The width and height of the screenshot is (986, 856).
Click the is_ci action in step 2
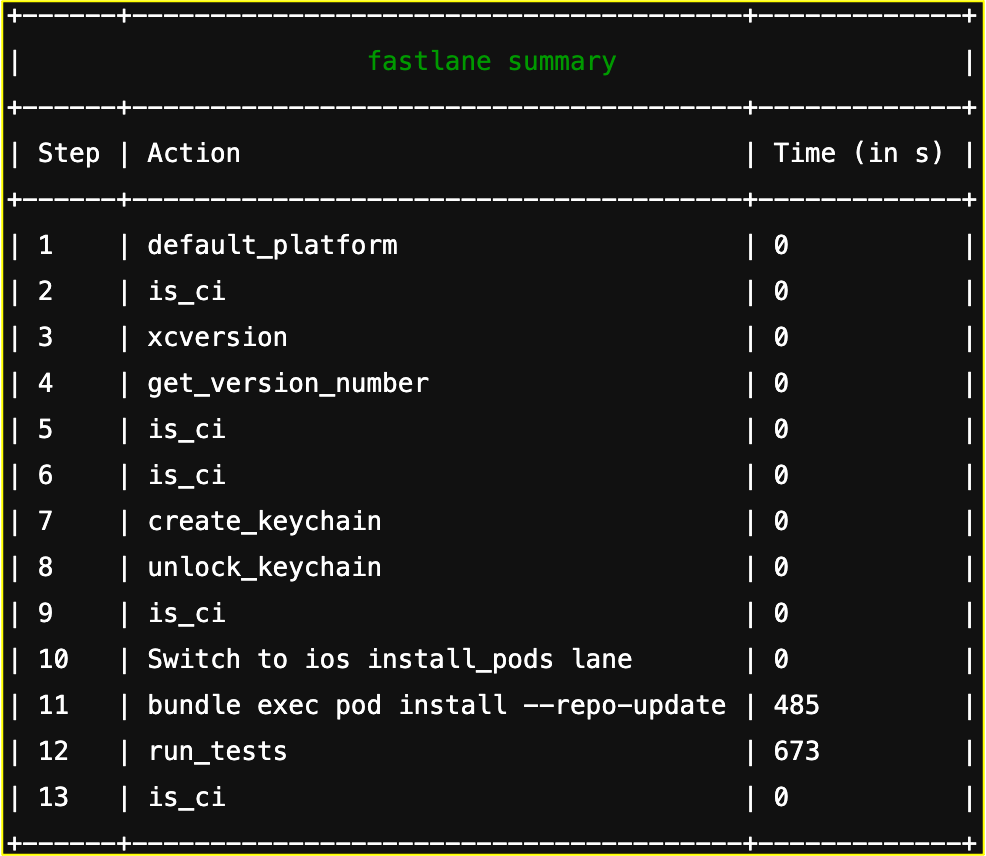coord(186,291)
